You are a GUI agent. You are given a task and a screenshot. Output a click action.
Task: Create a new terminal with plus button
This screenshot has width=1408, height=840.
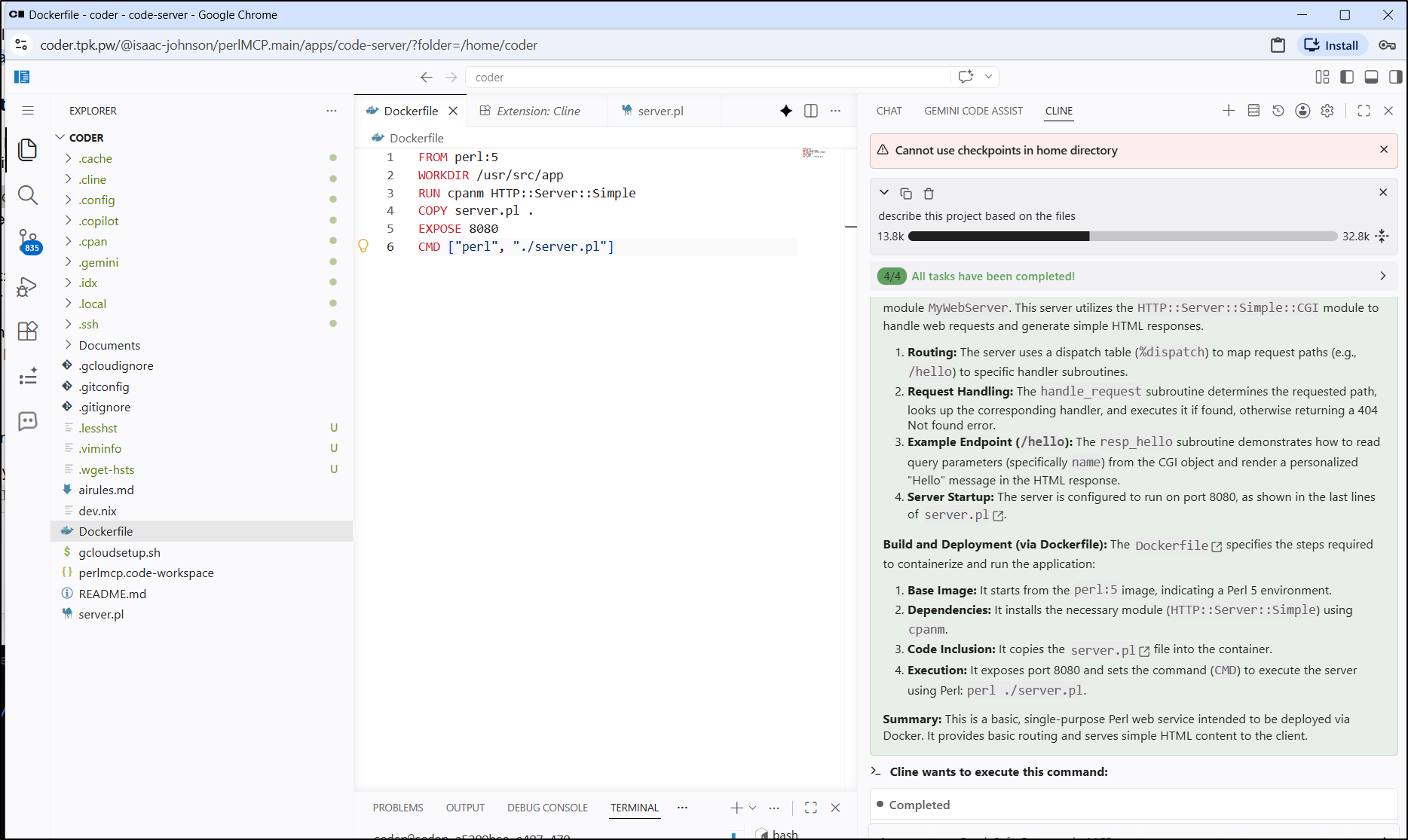pos(737,808)
